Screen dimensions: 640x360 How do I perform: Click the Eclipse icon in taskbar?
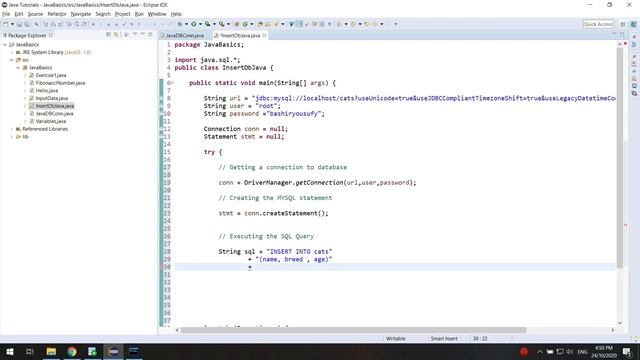coord(113,351)
